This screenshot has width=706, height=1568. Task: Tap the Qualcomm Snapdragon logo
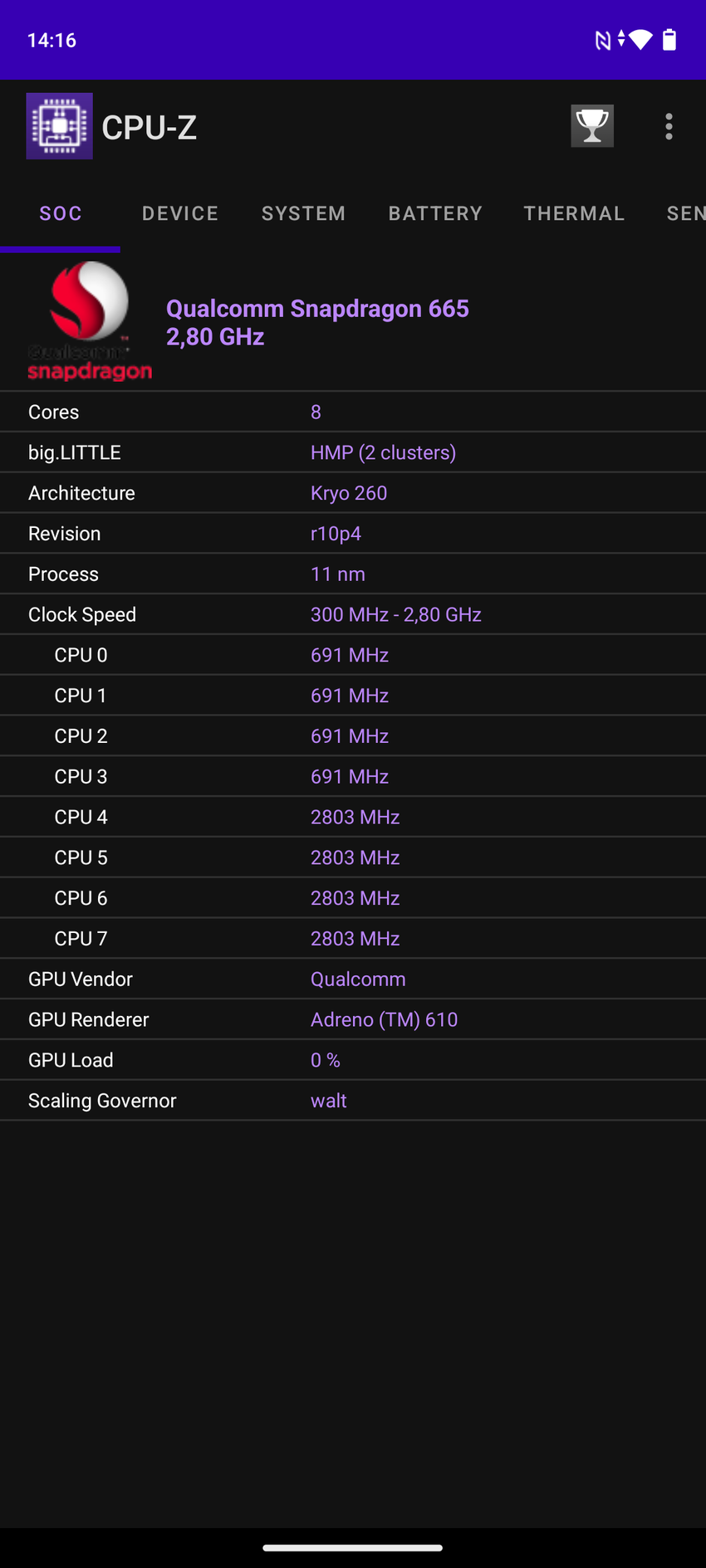tap(89, 321)
